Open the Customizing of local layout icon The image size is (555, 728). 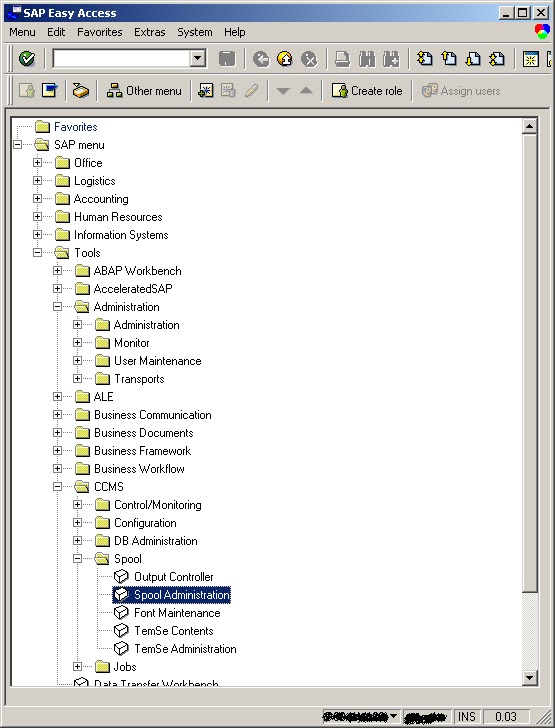tap(542, 32)
